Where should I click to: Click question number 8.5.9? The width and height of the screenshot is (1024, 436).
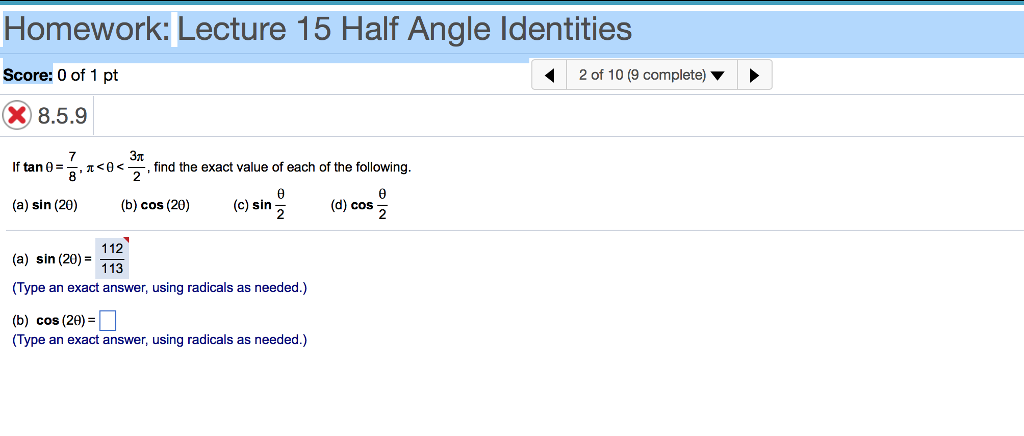click(62, 116)
